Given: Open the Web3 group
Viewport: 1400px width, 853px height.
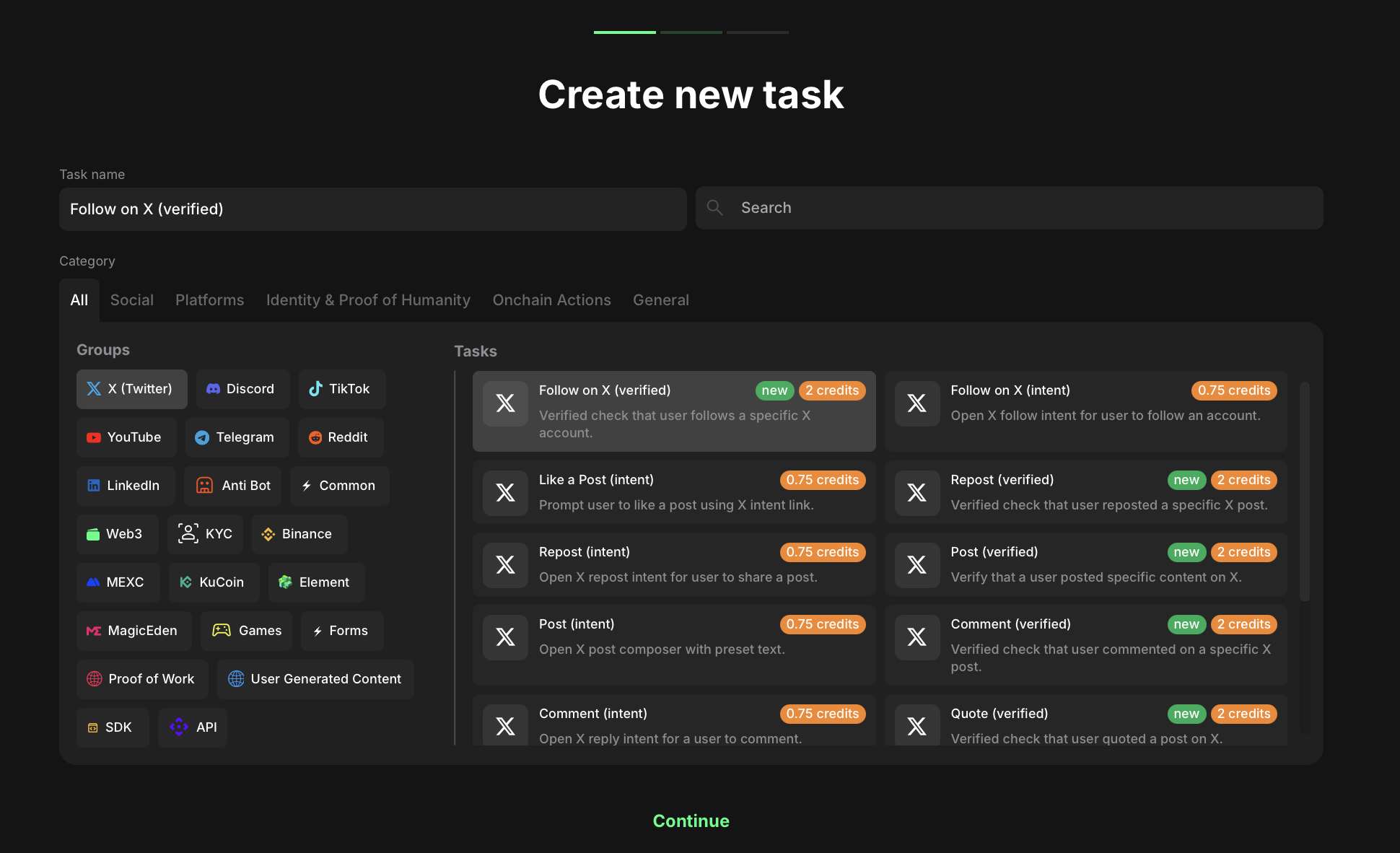Looking at the screenshot, I should tap(118, 534).
